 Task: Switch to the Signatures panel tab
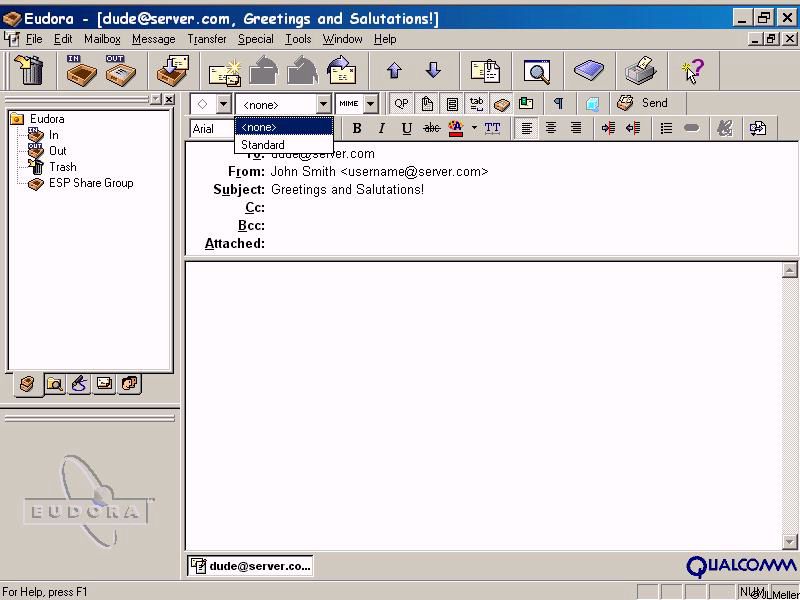coord(79,384)
